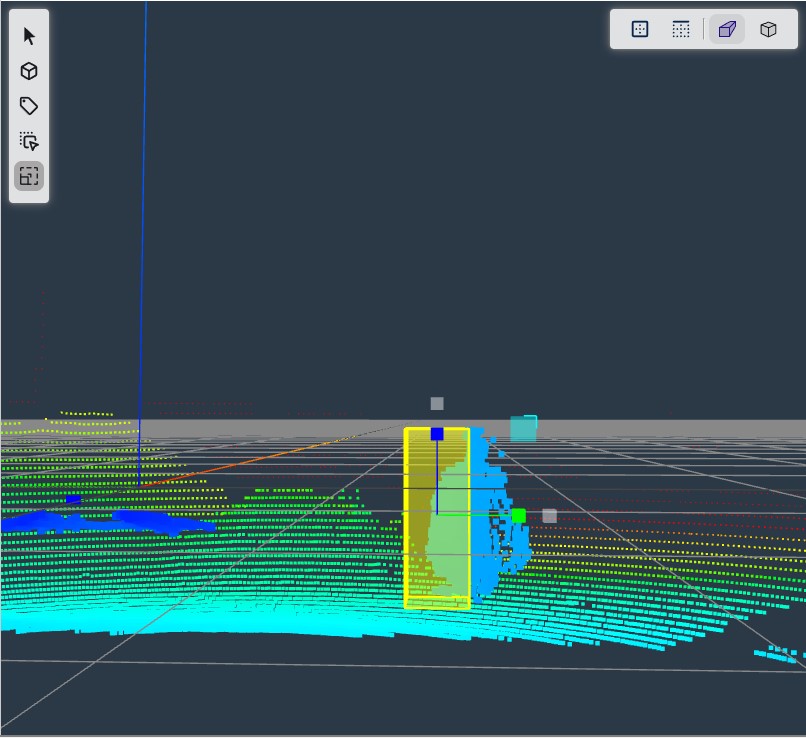Viewport: 806px width, 738px height.
Task: Choose the cuboid drawing tool
Action: coord(29,71)
